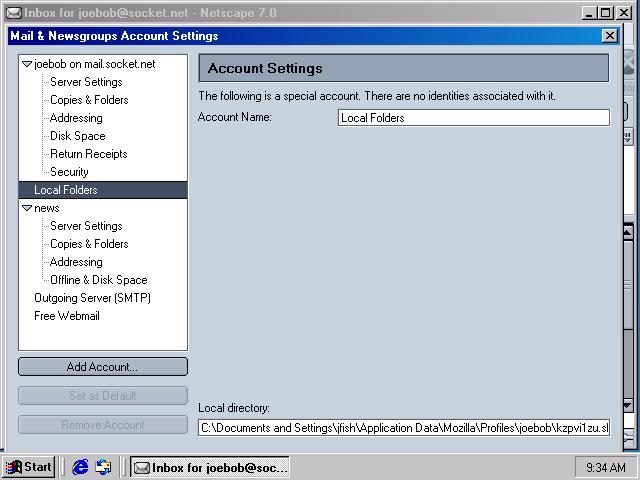Edit the Account Name field

pos(474,118)
